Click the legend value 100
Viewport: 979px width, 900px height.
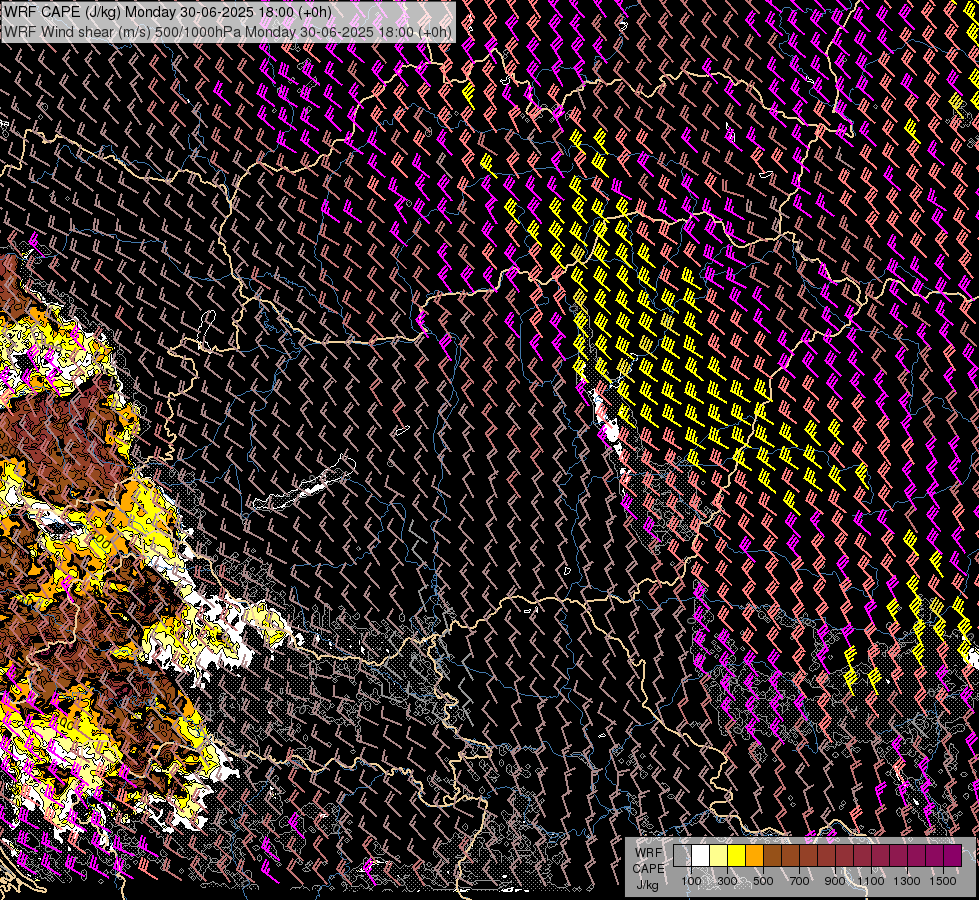tap(691, 881)
